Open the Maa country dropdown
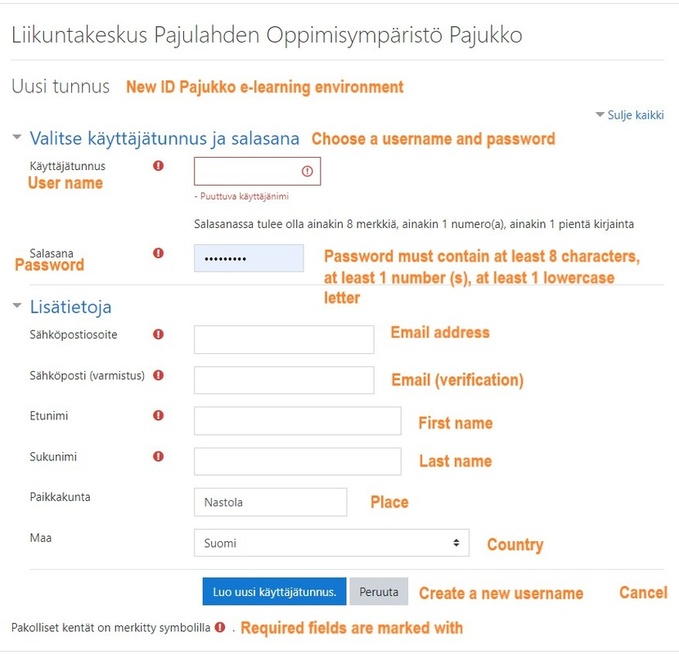The width and height of the screenshot is (679, 654). (x=331, y=543)
